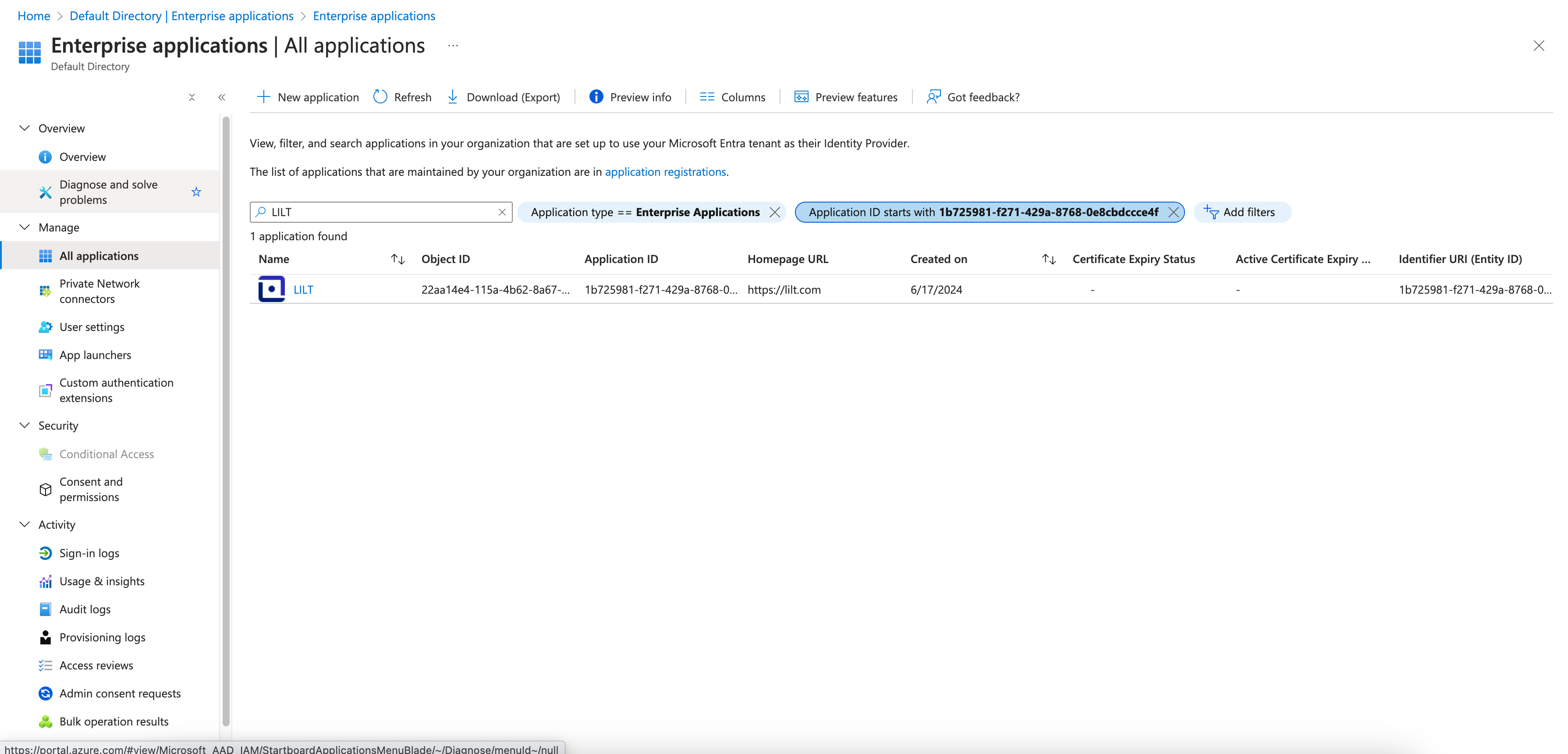The width and height of the screenshot is (1568, 754).
Task: Open the Columns chooser icon
Action: (x=707, y=97)
